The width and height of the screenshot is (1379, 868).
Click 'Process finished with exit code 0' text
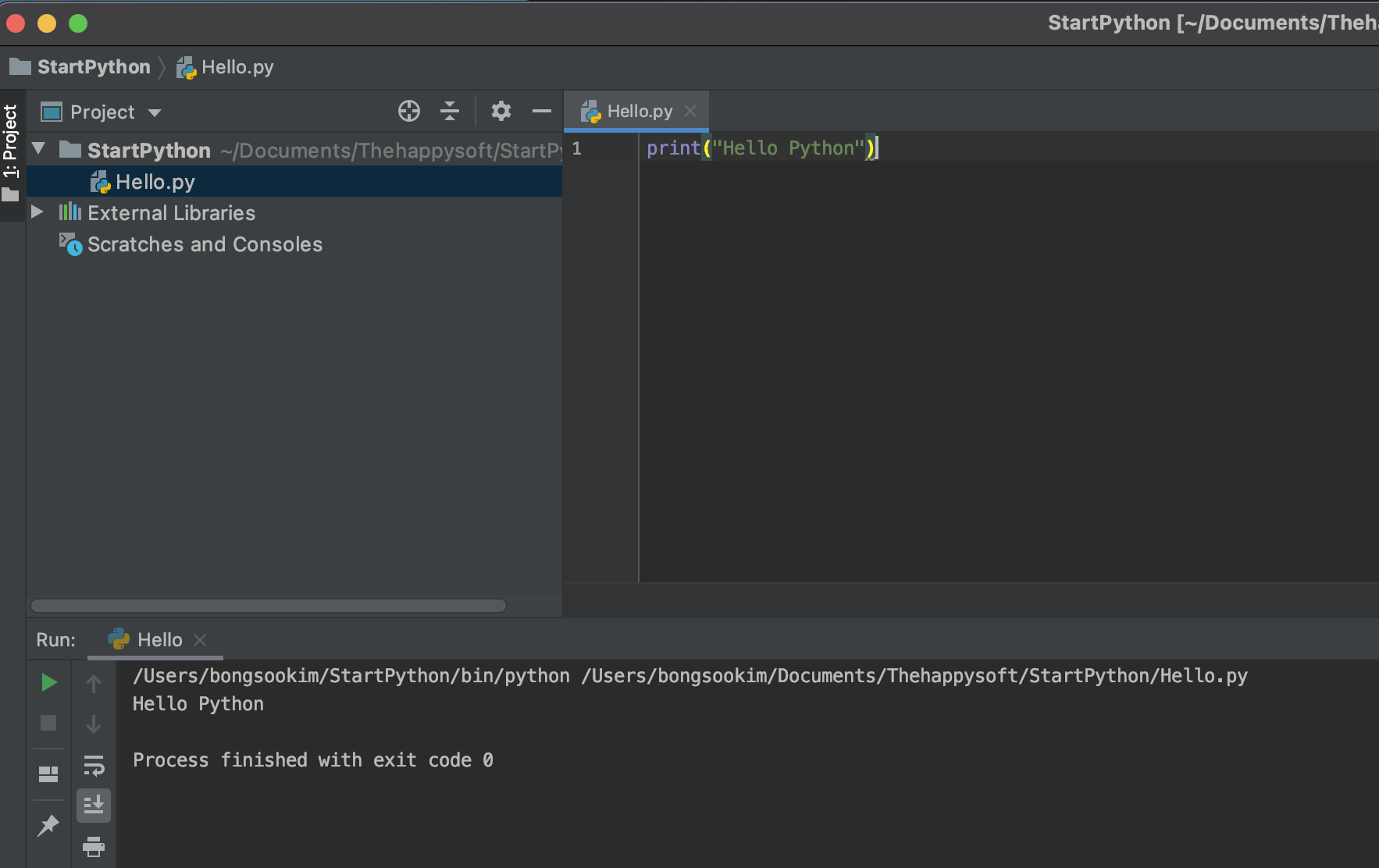313,760
